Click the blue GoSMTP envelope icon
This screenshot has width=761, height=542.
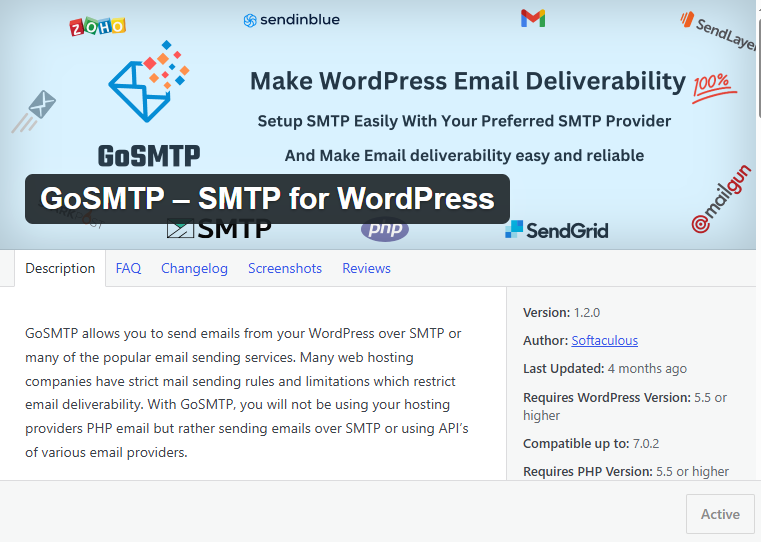149,81
